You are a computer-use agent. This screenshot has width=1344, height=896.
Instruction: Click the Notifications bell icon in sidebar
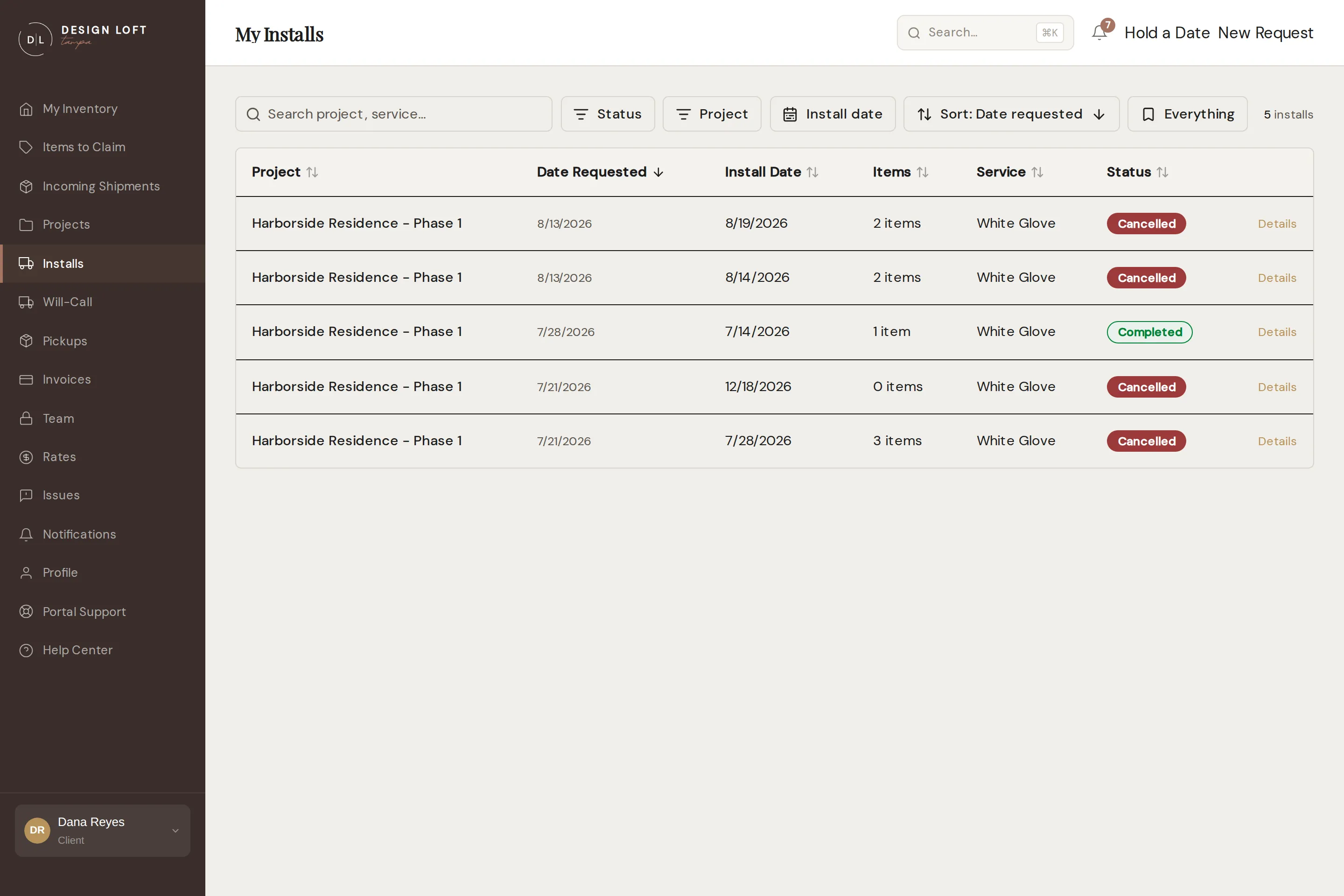pyautogui.click(x=26, y=534)
